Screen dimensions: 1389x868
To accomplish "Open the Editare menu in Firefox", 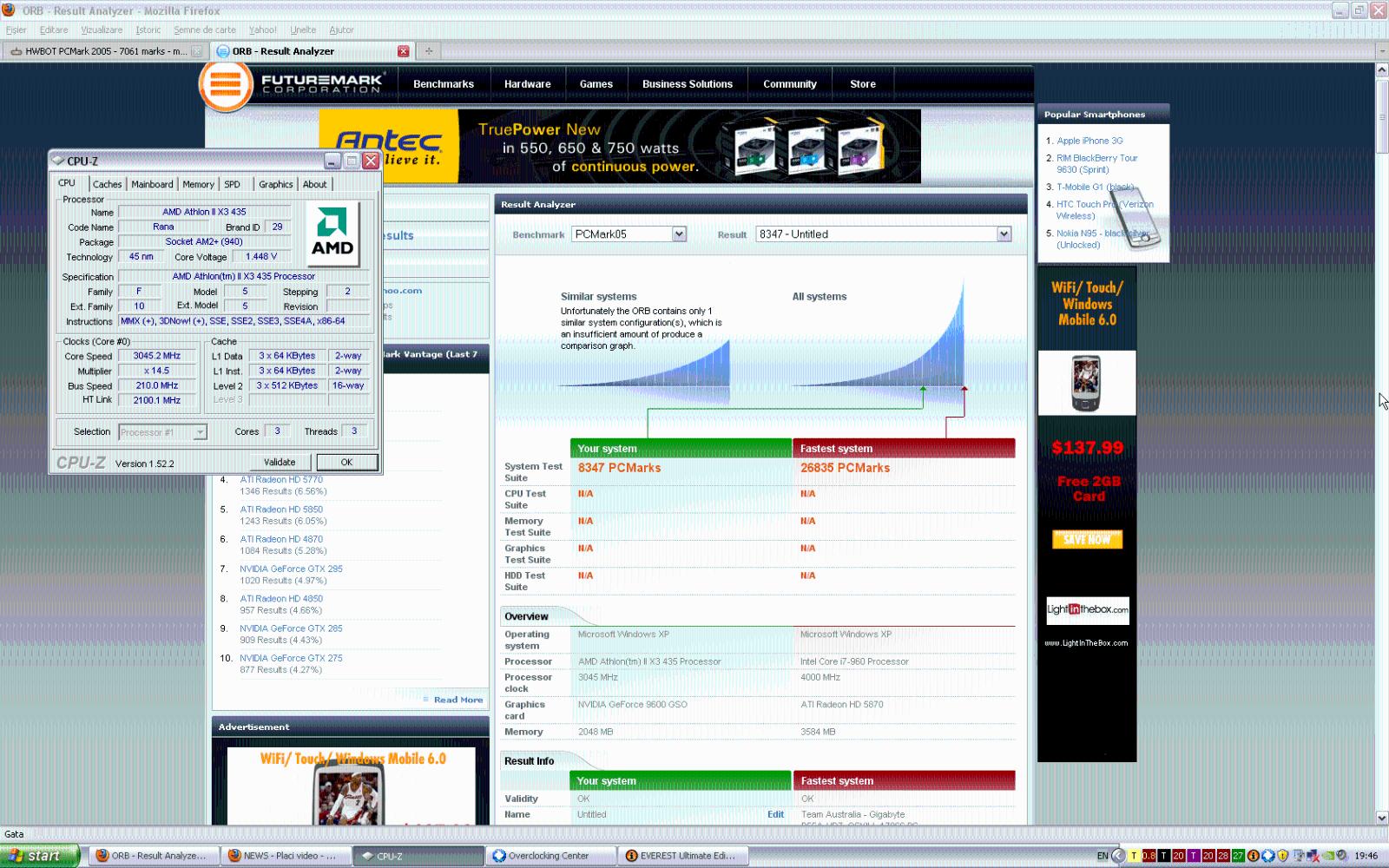I will [x=53, y=30].
